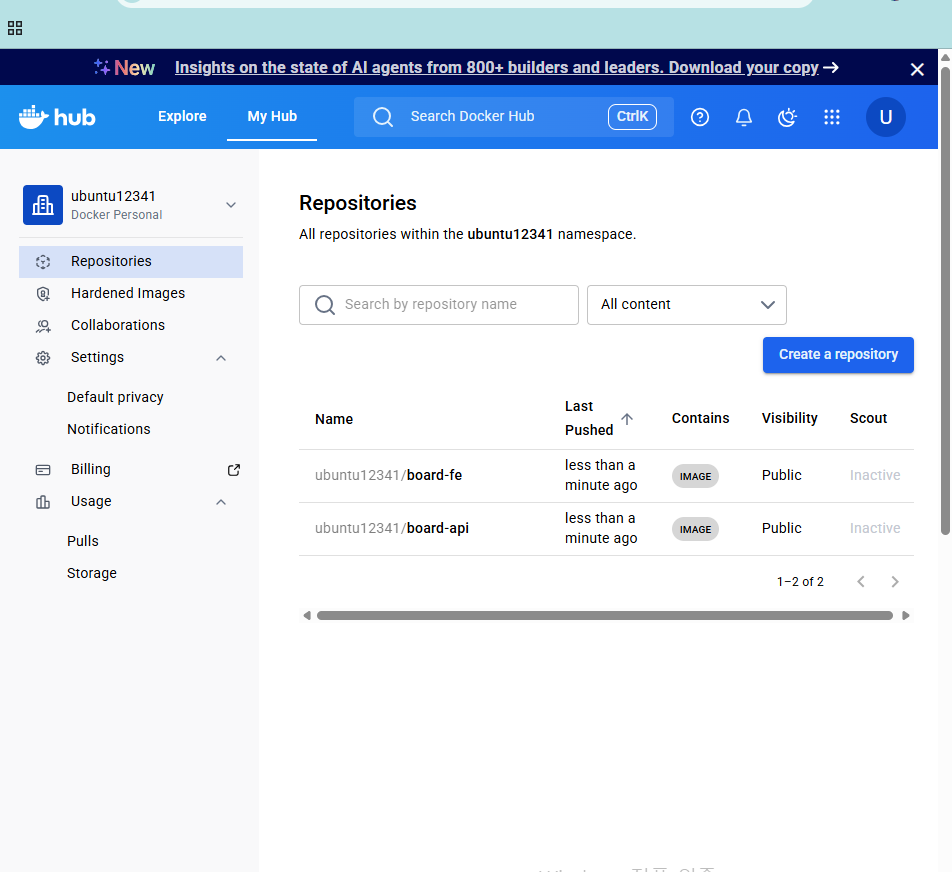Click the Create a repository button

[x=838, y=355]
